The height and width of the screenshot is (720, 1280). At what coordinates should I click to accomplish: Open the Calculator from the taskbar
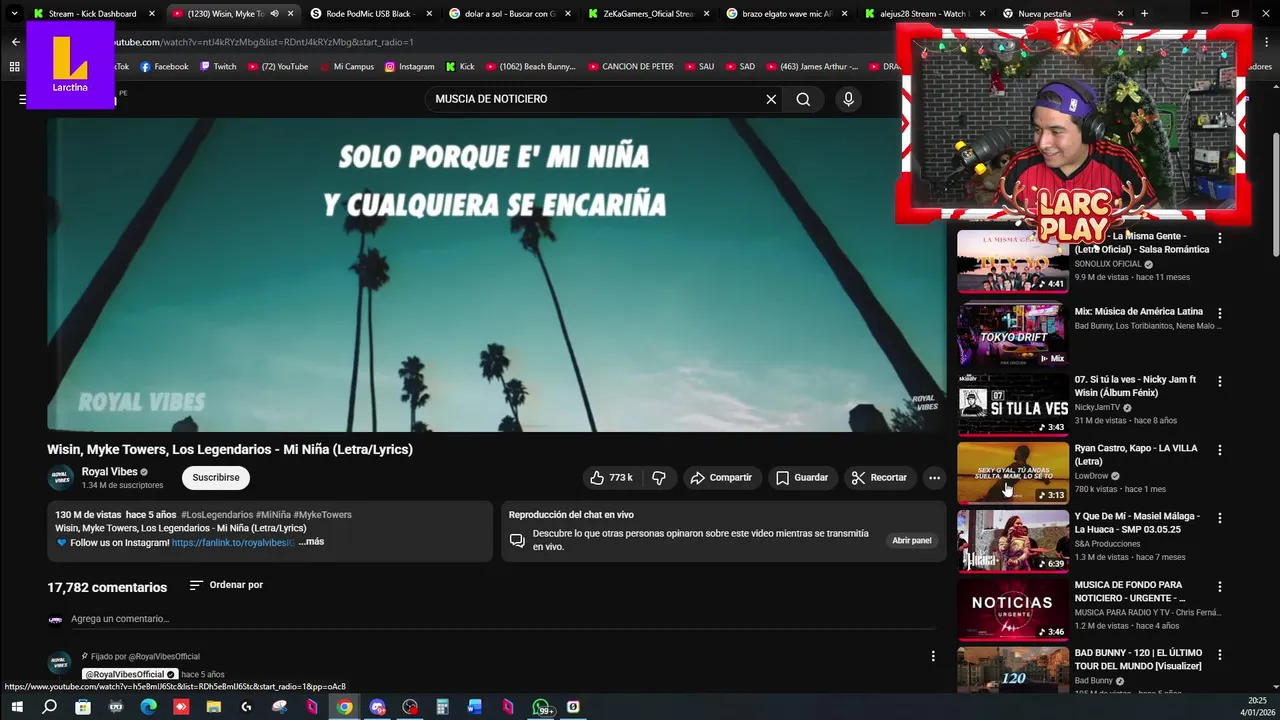442,707
